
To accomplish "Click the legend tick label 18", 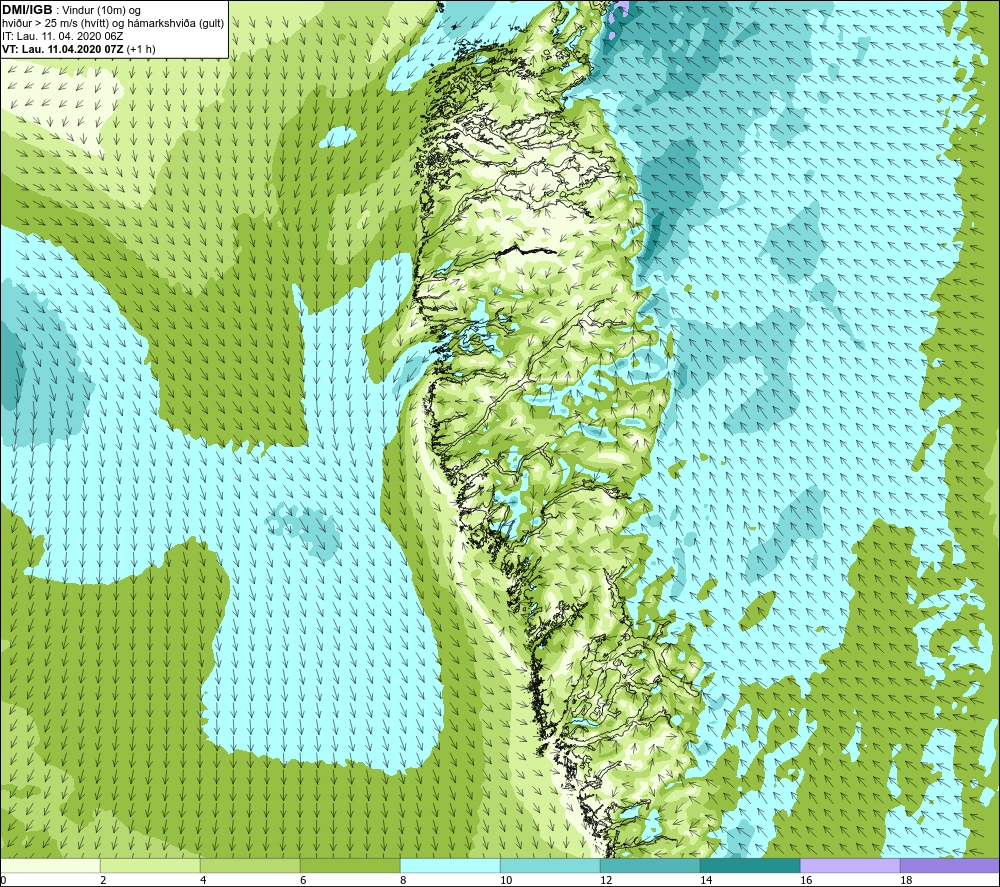I will [x=906, y=880].
